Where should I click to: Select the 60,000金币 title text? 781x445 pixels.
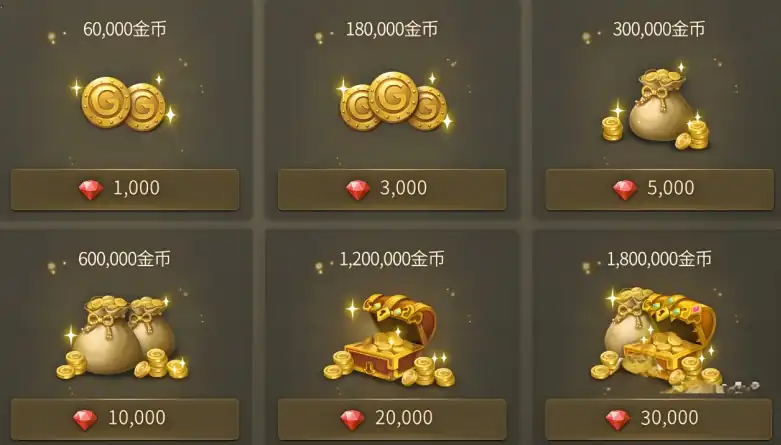[x=125, y=29]
